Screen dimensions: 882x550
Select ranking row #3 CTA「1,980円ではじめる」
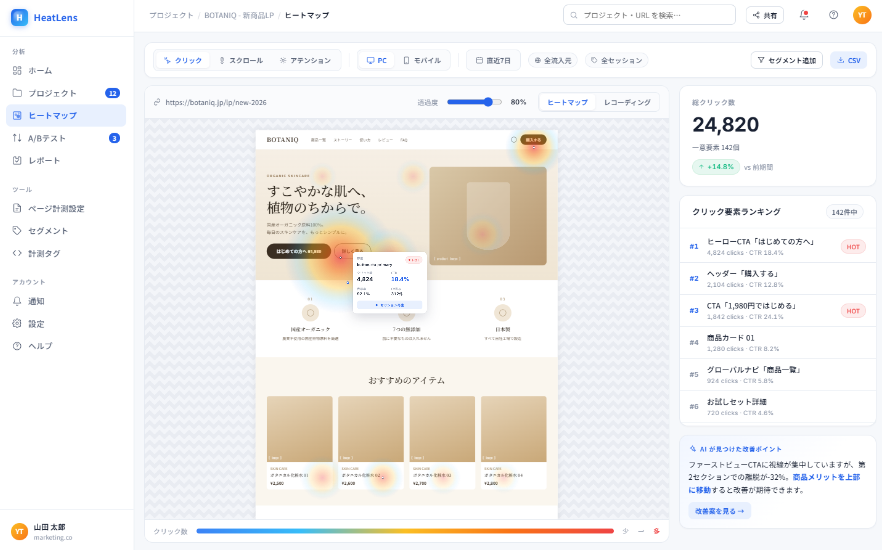(x=777, y=310)
